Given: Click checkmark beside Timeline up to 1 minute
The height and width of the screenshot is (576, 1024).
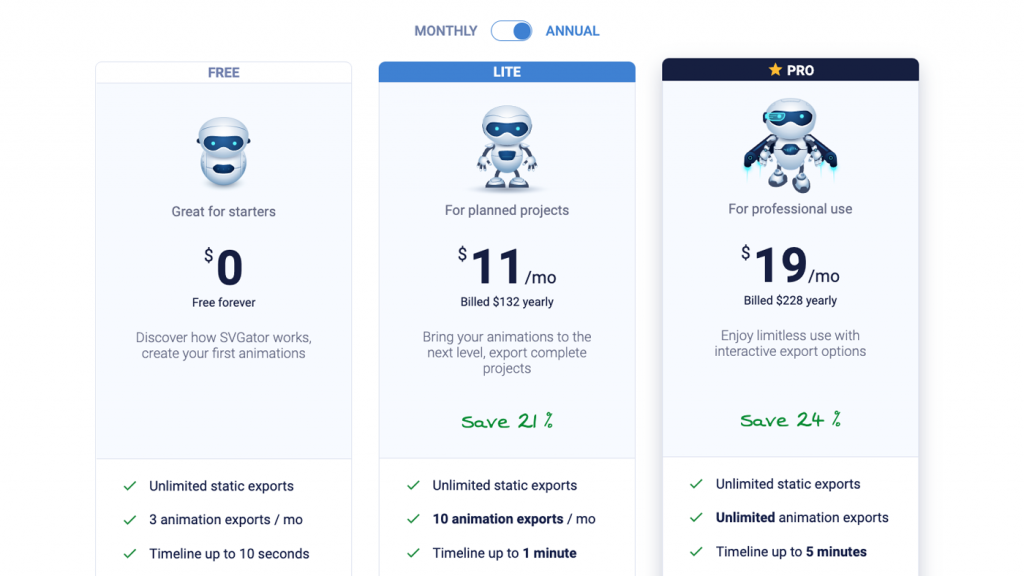Looking at the screenshot, I should pyautogui.click(x=413, y=552).
